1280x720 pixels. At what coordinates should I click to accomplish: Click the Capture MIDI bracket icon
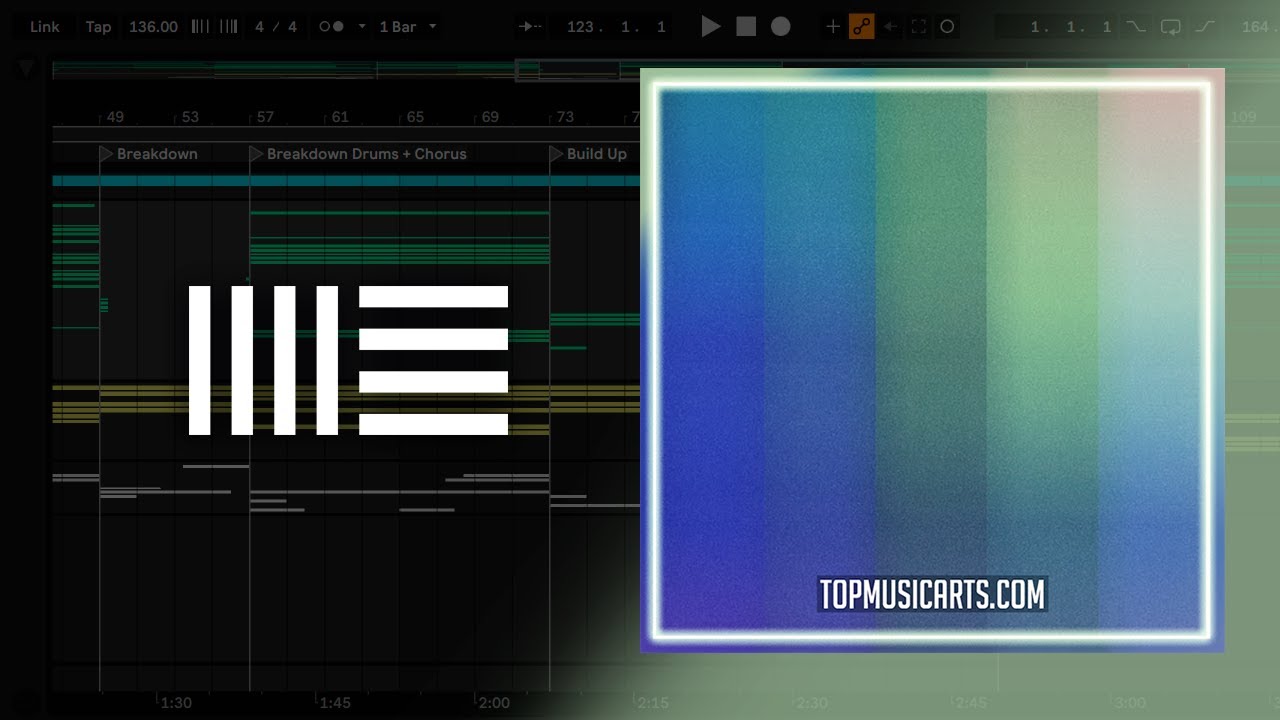coord(919,27)
